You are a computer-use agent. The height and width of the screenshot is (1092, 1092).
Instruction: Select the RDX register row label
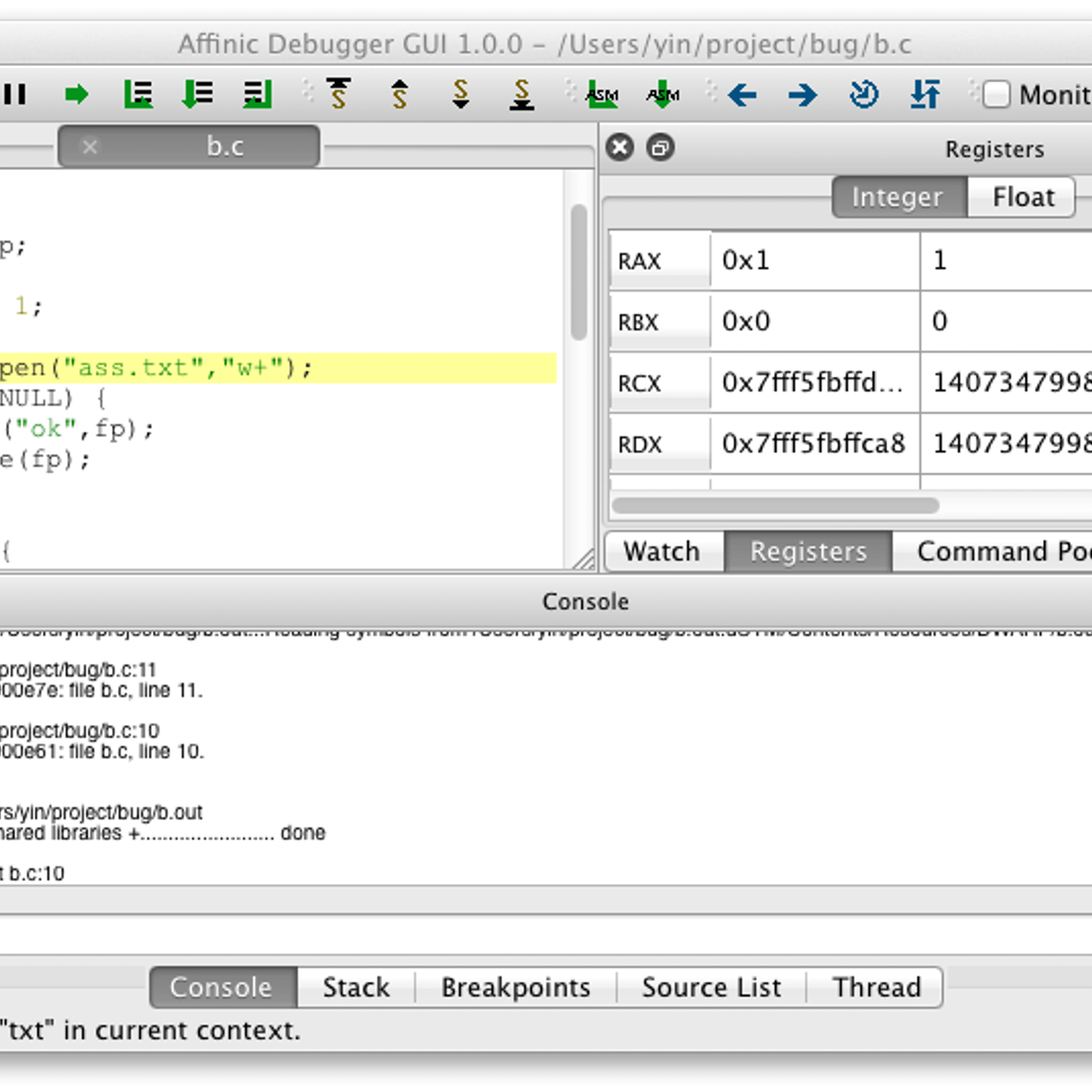click(x=659, y=444)
